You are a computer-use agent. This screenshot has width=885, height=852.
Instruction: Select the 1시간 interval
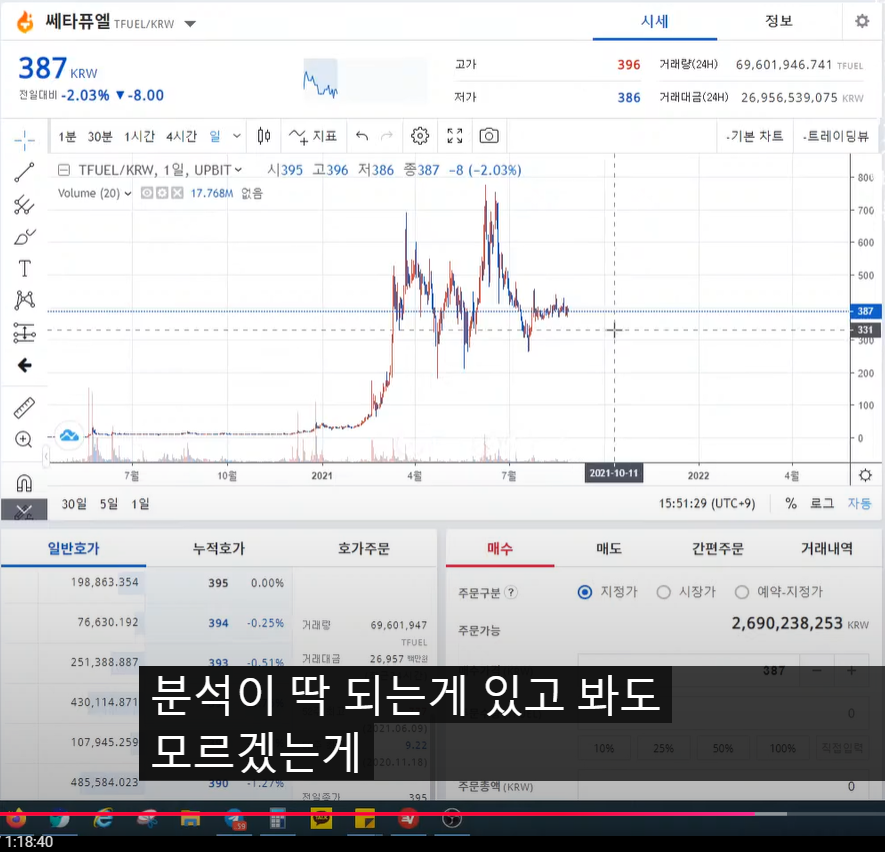point(139,137)
